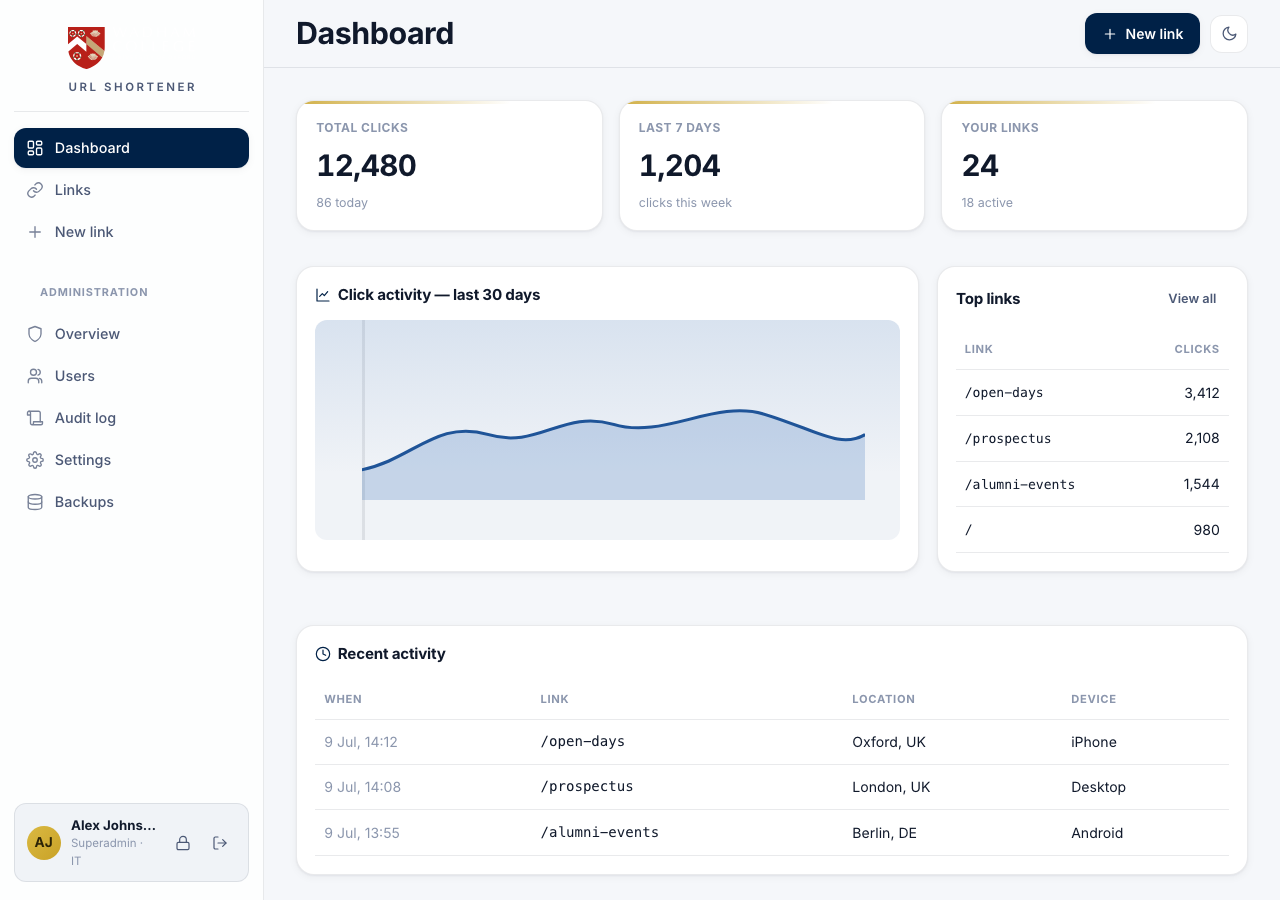The image size is (1280, 900).
Task: Click the college crest logo
Action: [87, 47]
